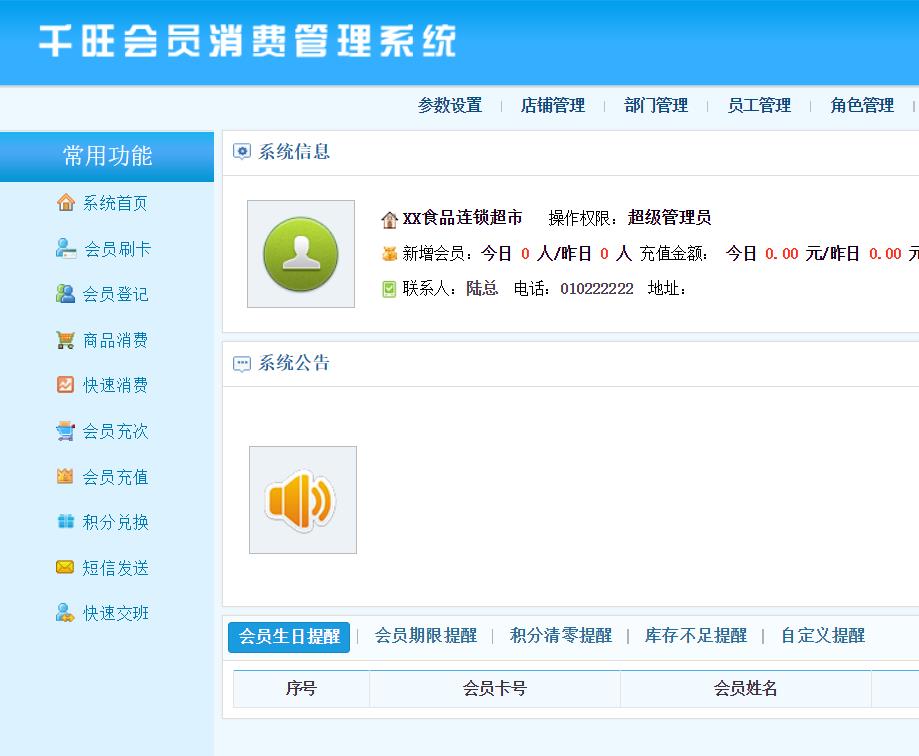Viewport: 919px width, 756px height.
Task: Click the phone number 010222222
Action: coord(597,289)
